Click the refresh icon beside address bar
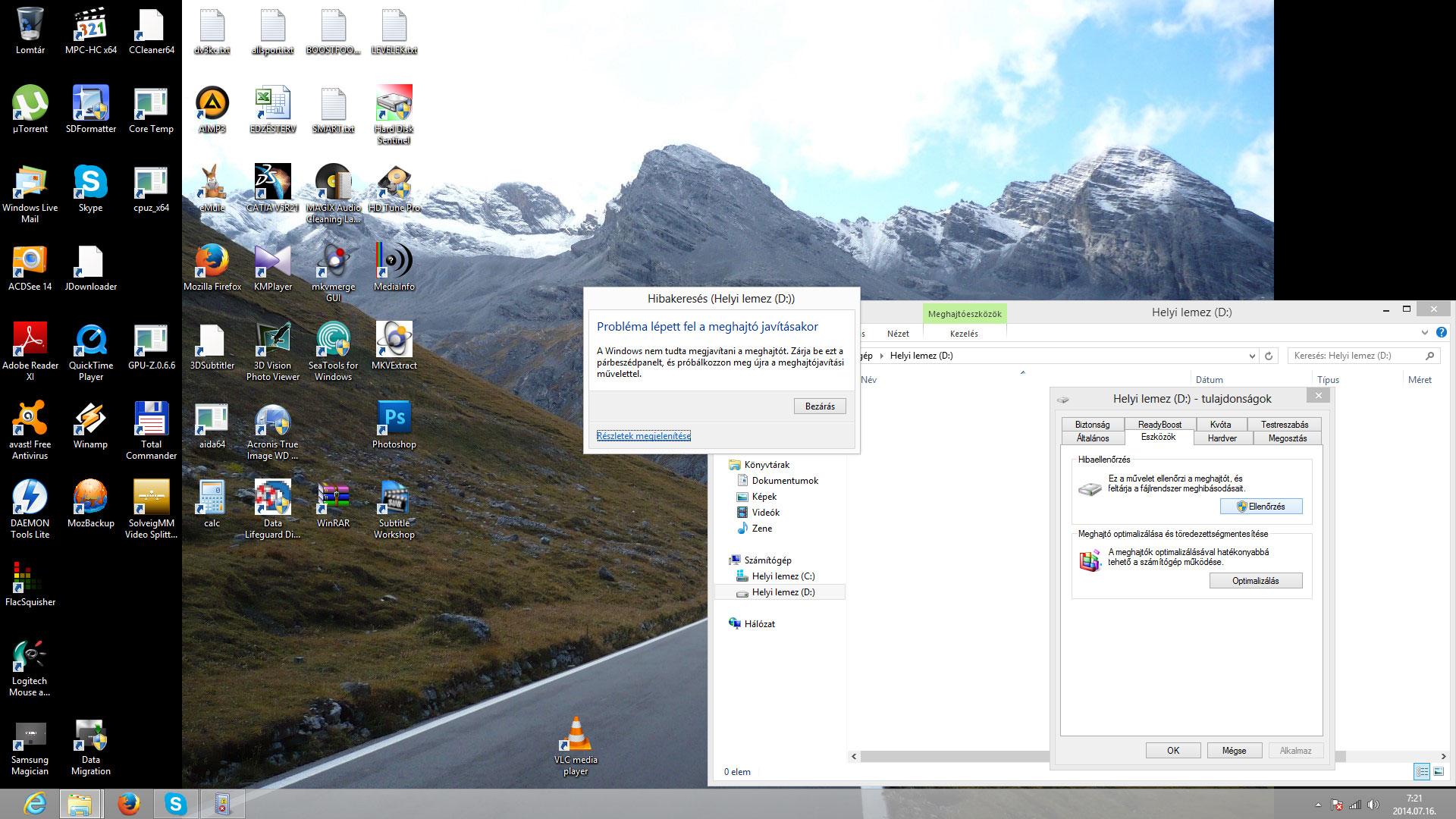The image size is (1456, 819). click(x=1269, y=356)
